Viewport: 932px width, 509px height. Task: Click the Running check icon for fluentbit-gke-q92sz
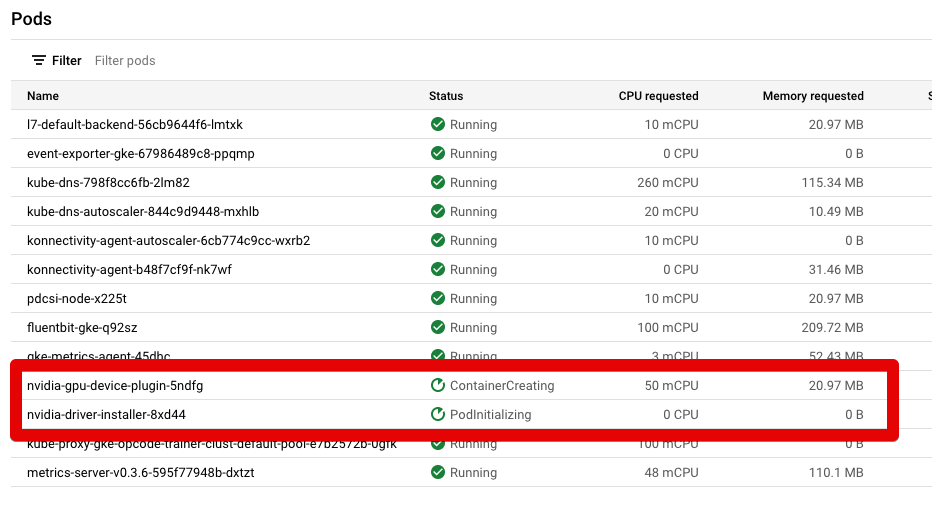(x=437, y=328)
